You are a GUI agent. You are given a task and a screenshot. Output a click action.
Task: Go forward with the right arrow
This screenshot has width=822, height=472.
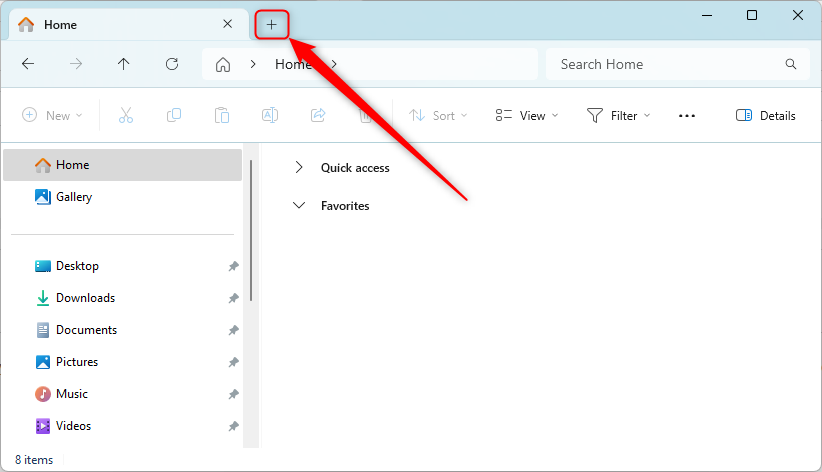76,64
